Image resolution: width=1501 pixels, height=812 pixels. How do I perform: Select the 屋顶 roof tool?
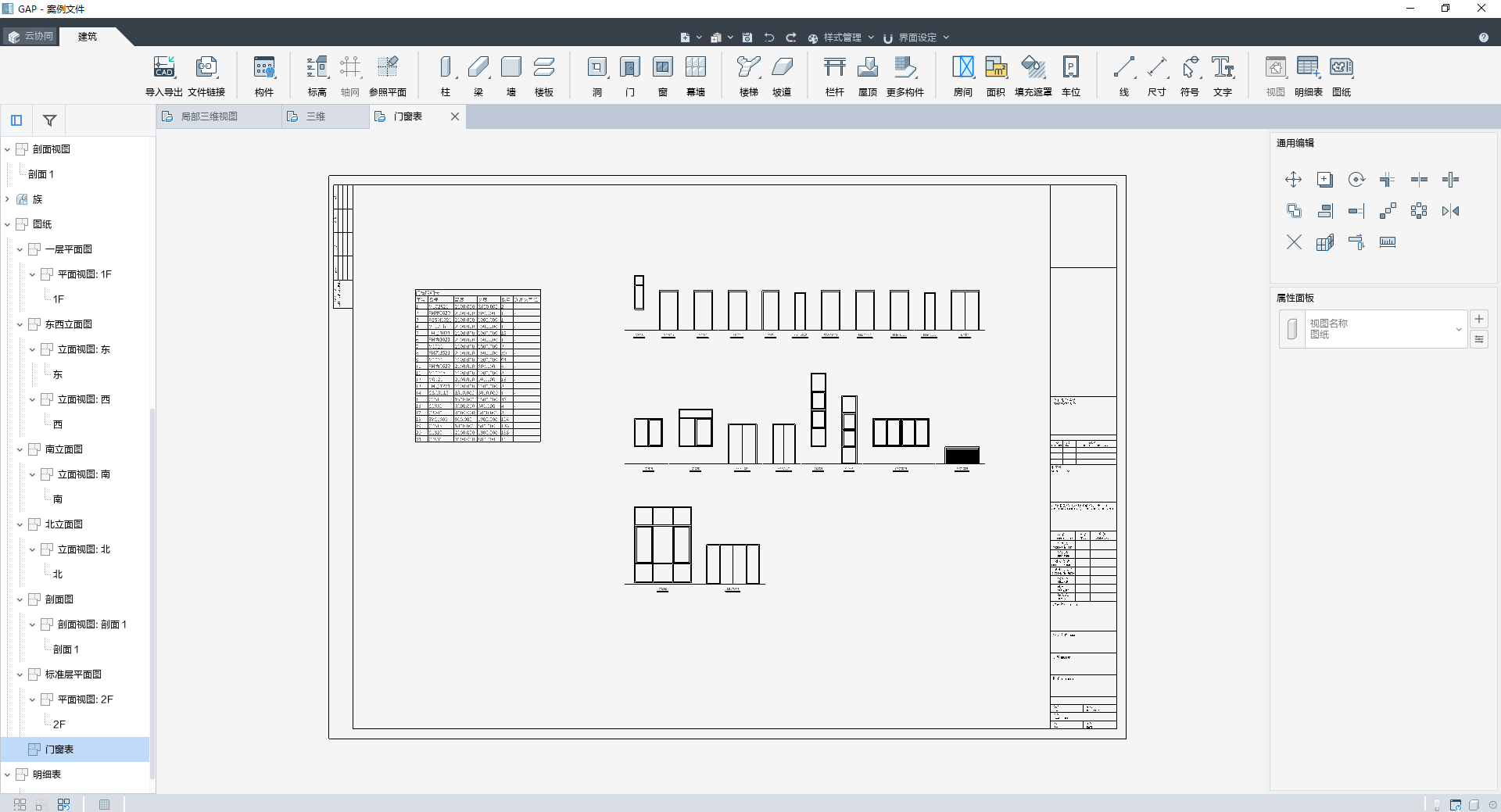click(x=868, y=76)
